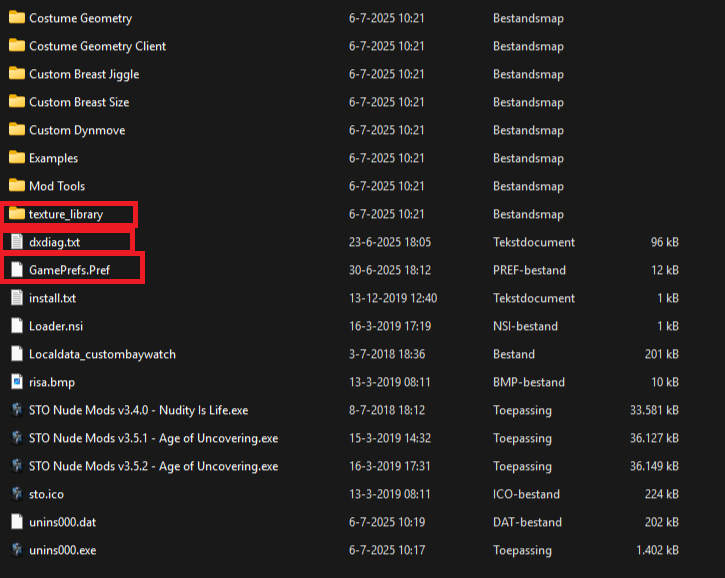Click the STO Nude Mods v3.5.1 file name
Viewport: 725px width, 578px height.
pyautogui.click(x=153, y=438)
